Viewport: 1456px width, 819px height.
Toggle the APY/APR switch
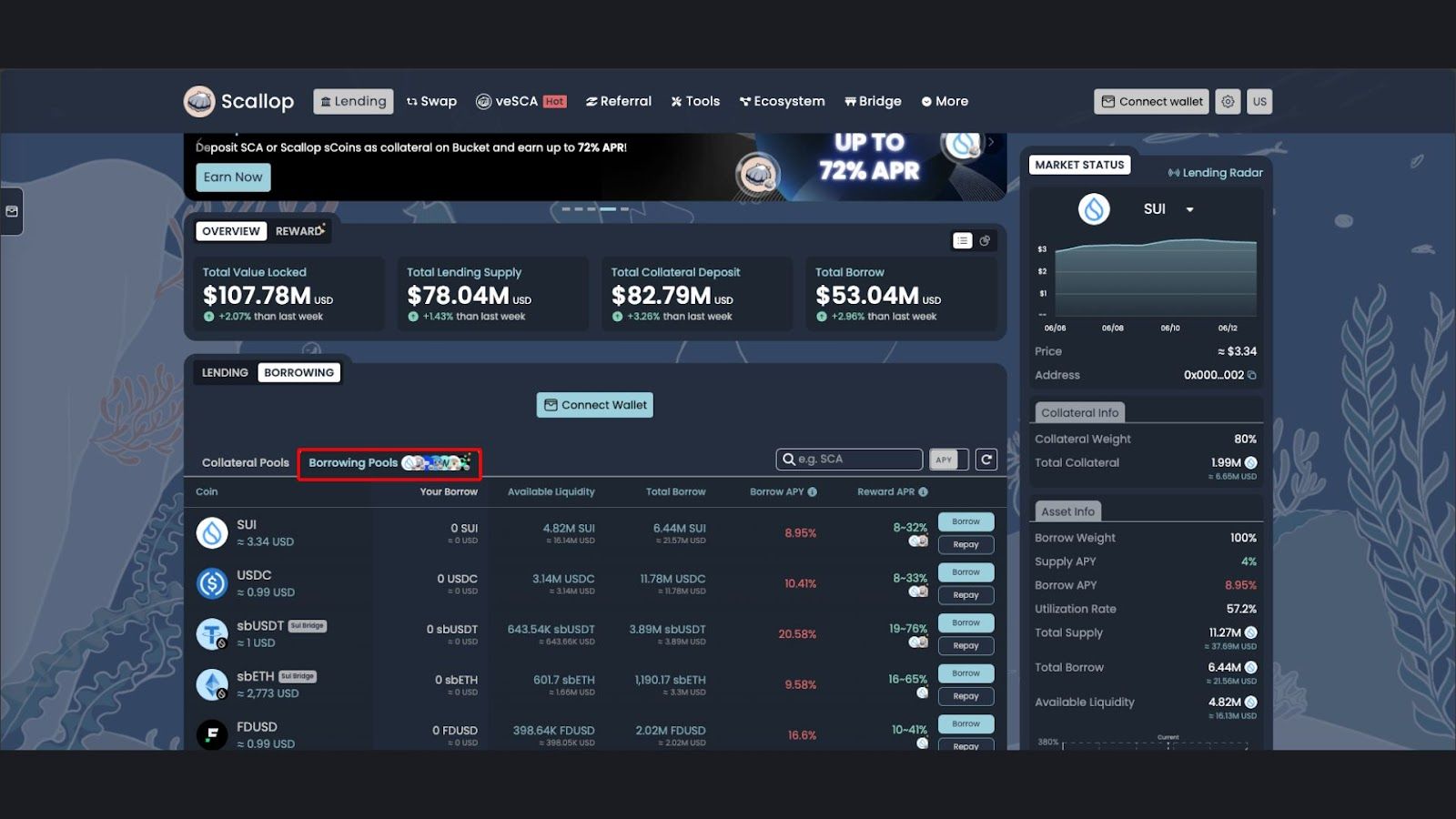948,460
